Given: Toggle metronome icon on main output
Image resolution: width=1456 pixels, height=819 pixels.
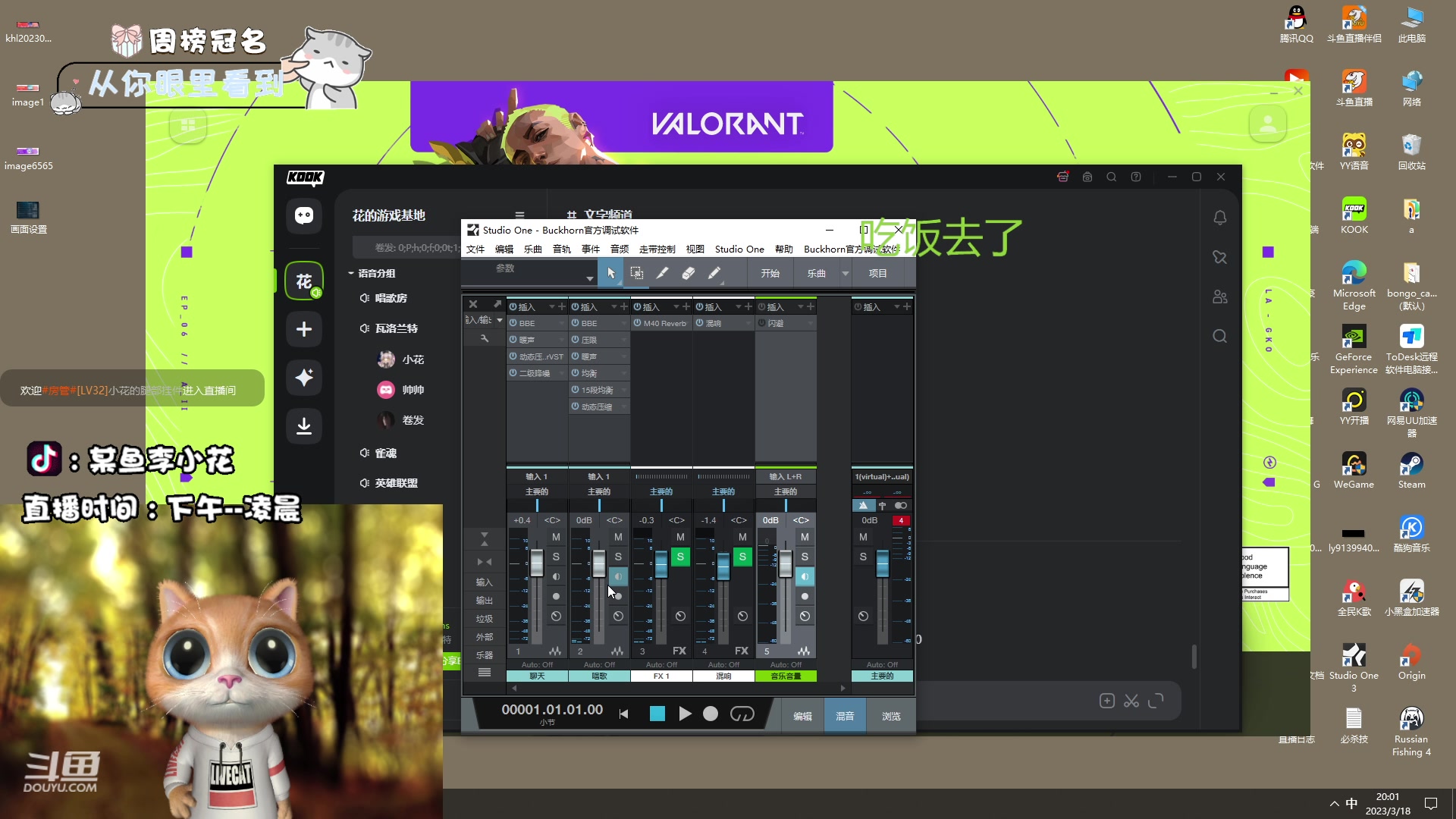Looking at the screenshot, I should click(863, 506).
